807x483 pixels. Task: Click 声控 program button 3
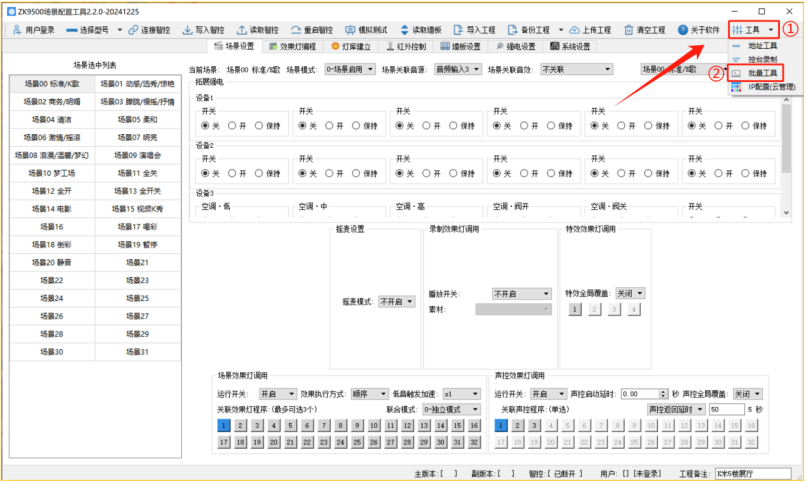coord(534,425)
